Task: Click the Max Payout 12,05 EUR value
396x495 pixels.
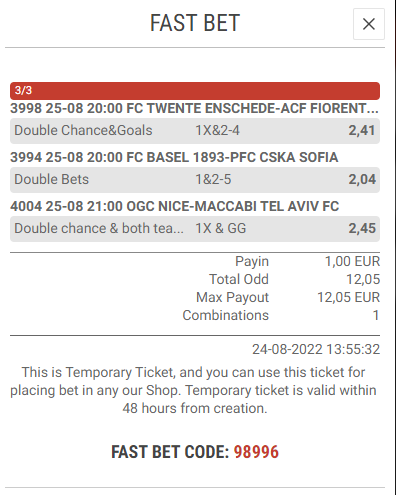Action: [348, 297]
